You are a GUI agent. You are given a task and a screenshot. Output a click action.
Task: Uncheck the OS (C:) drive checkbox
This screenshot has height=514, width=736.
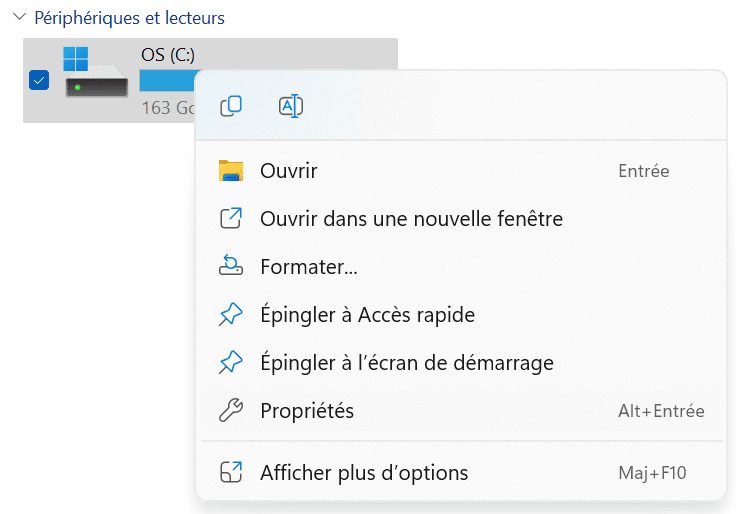[39, 80]
